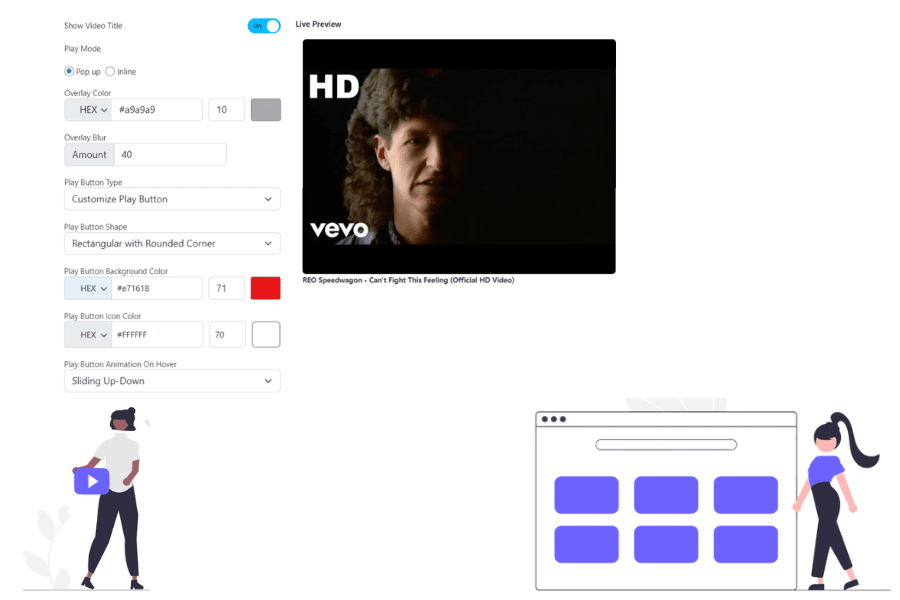Open Overlay Color HEX format dropdown
Viewport: 900px width, 600px height.
[x=88, y=110]
